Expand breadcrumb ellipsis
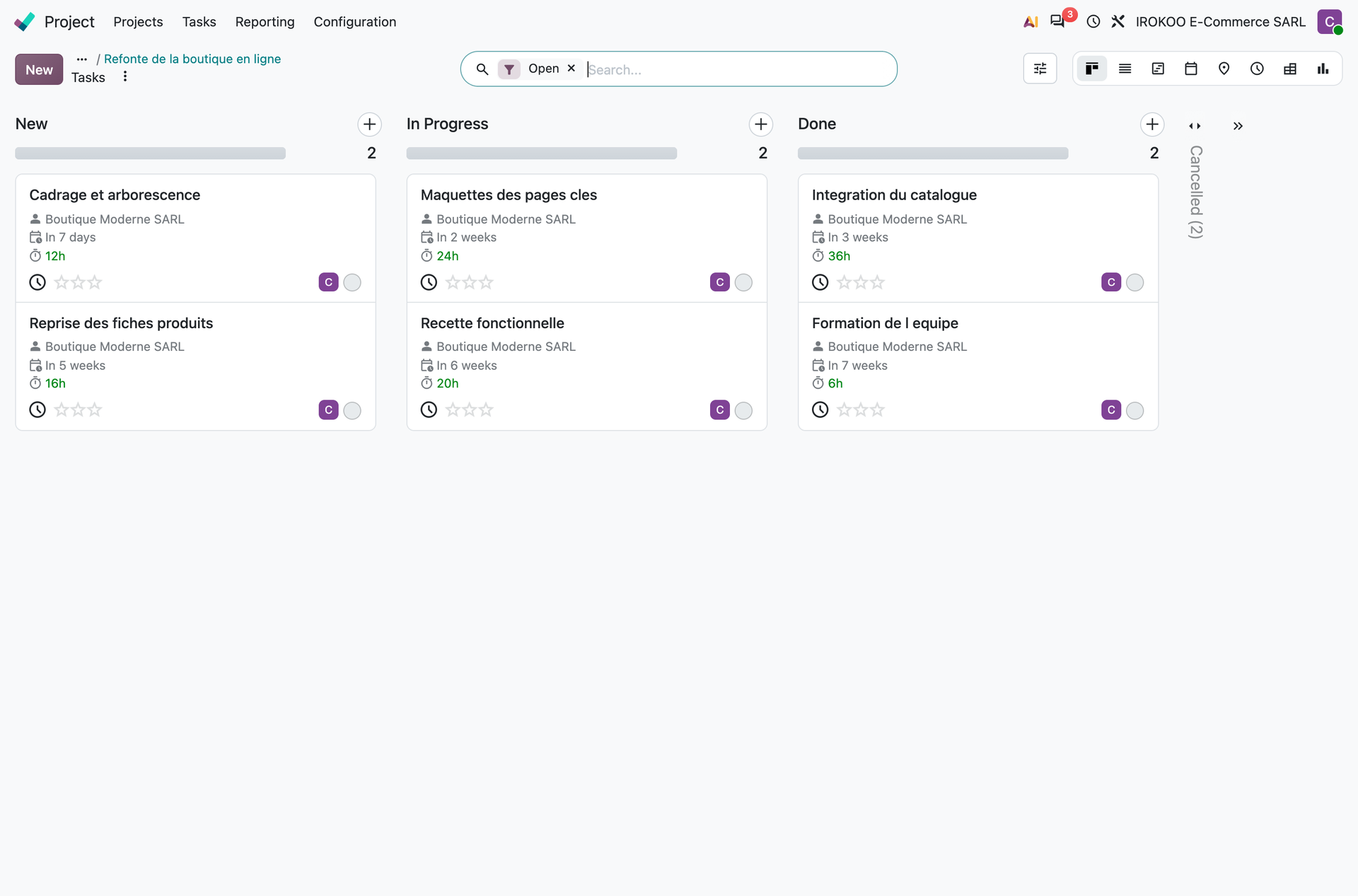 [x=82, y=59]
